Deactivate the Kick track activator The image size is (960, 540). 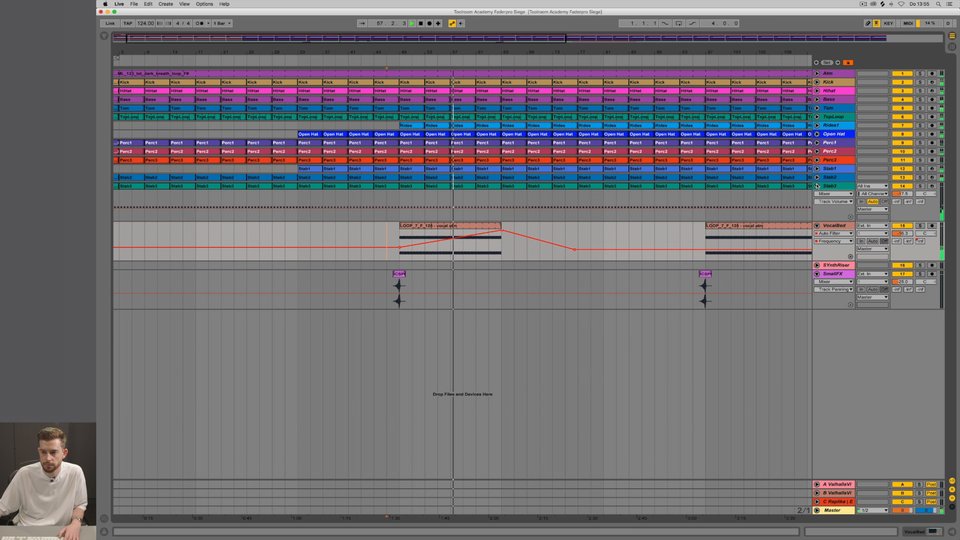(902, 82)
